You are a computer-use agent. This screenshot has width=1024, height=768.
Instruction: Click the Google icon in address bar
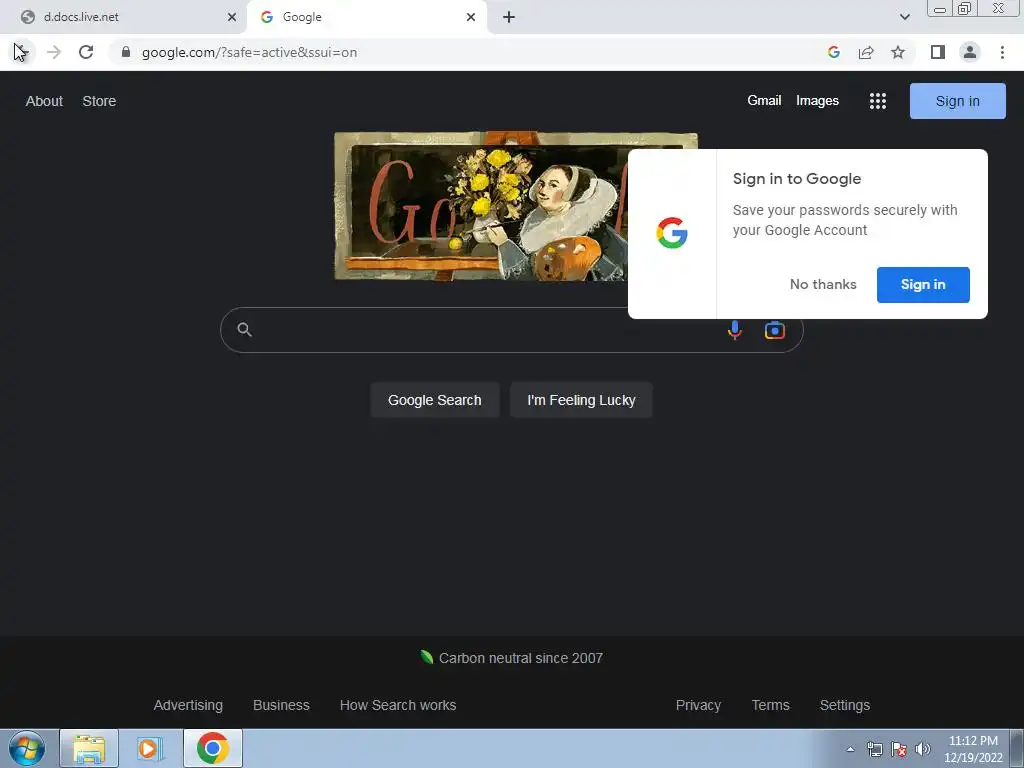click(834, 52)
